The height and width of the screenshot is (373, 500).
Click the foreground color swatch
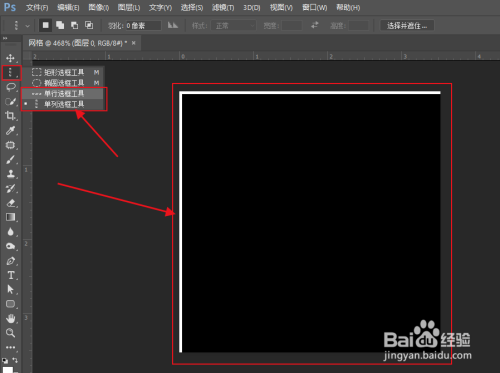click(x=8, y=370)
